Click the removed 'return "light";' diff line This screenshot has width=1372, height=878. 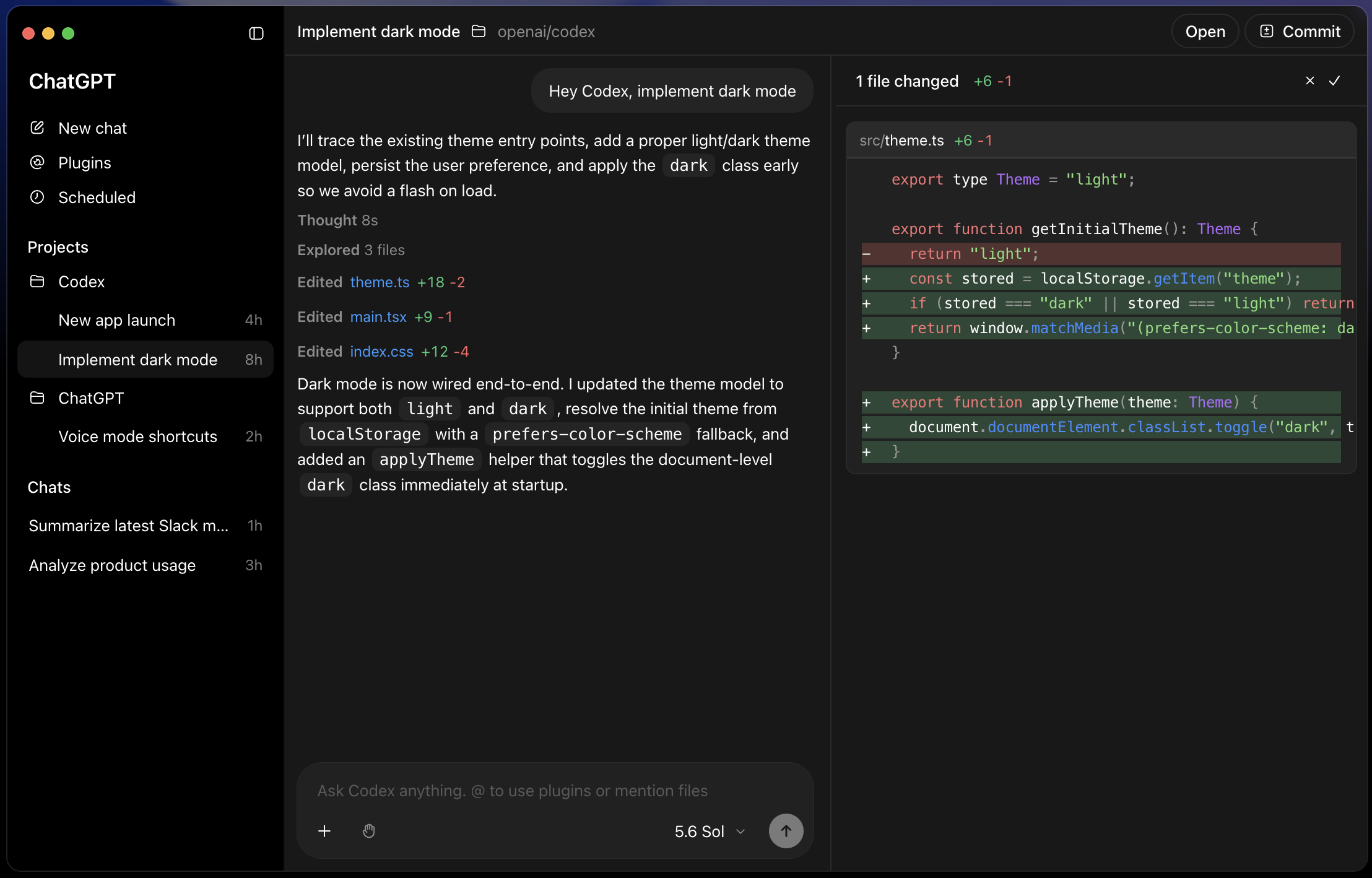click(x=1101, y=254)
